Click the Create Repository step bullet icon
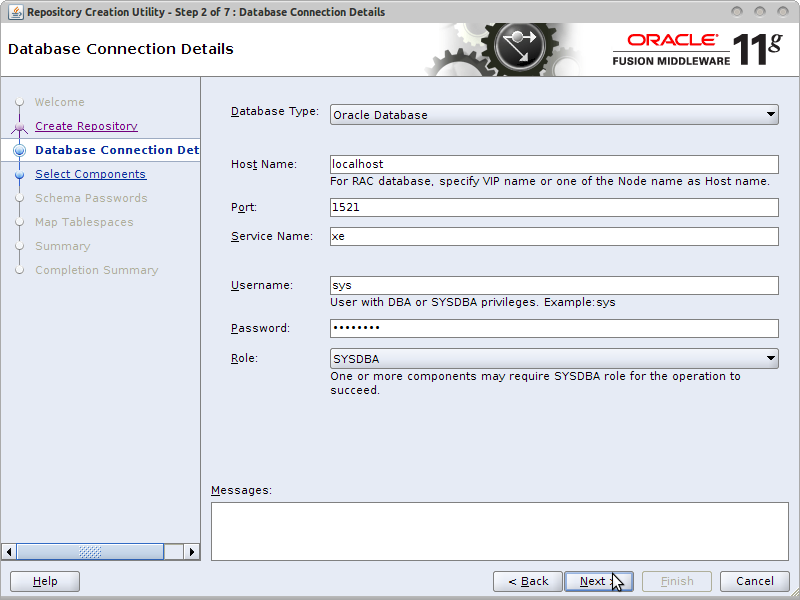800x600 pixels. tap(19, 126)
